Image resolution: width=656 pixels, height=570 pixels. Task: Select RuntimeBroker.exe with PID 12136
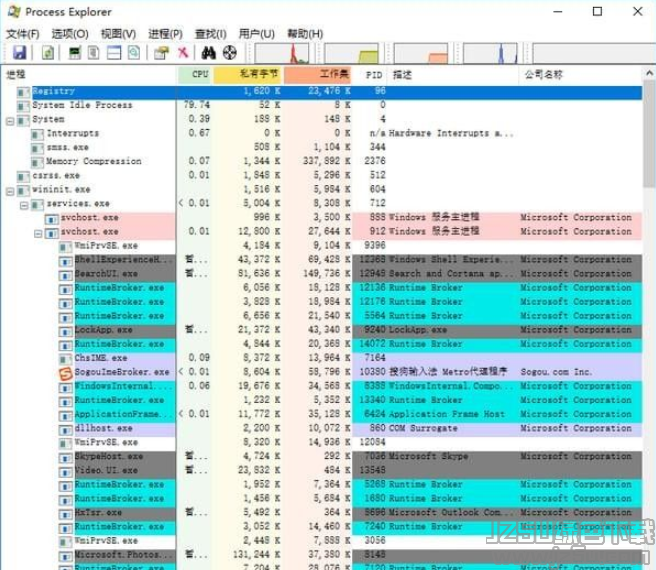tap(351, 288)
